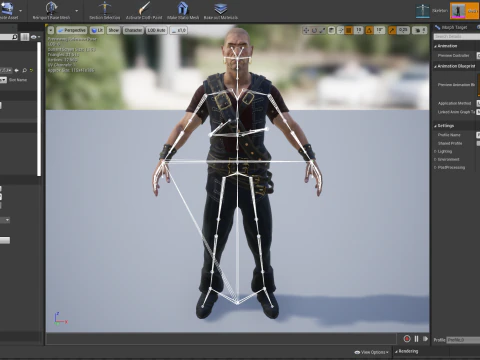Open the camera speed setting
480x360 pixels.
(x=420, y=31)
